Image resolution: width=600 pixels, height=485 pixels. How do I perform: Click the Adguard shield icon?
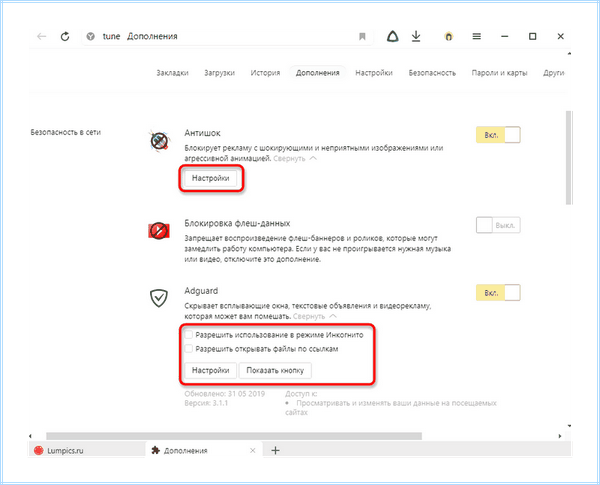tap(159, 298)
